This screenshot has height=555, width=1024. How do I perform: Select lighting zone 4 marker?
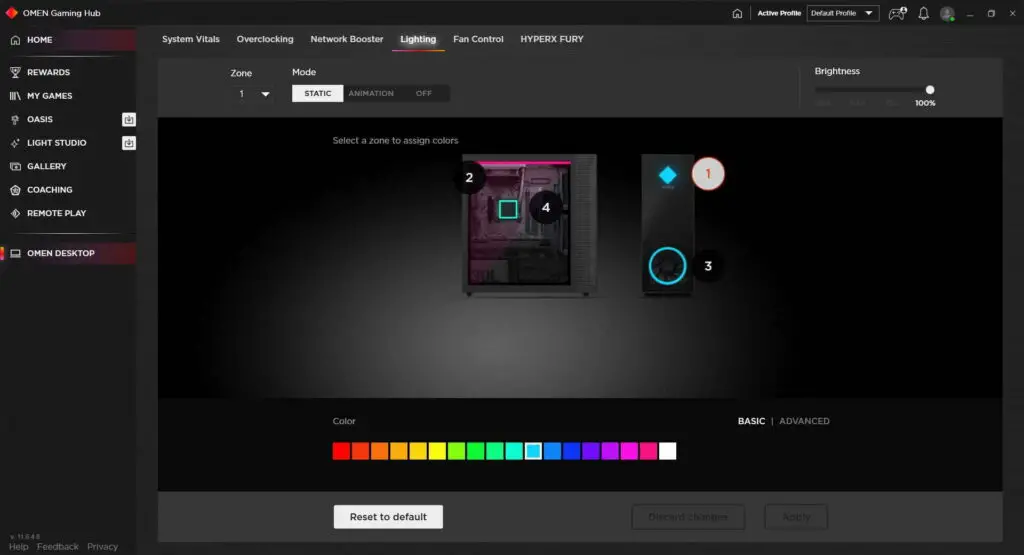click(x=546, y=208)
